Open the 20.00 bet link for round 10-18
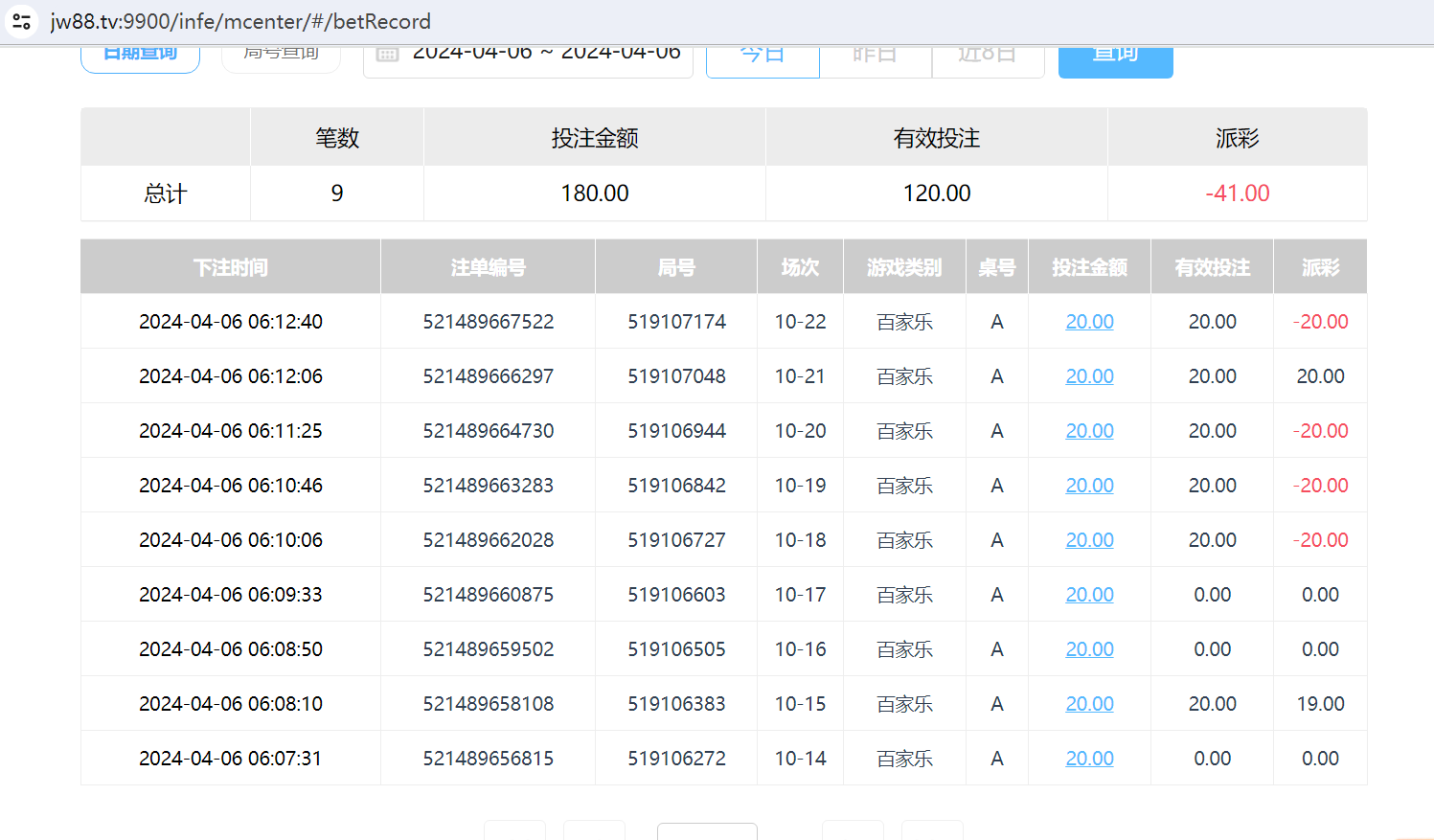This screenshot has width=1434, height=840. pyautogui.click(x=1089, y=540)
